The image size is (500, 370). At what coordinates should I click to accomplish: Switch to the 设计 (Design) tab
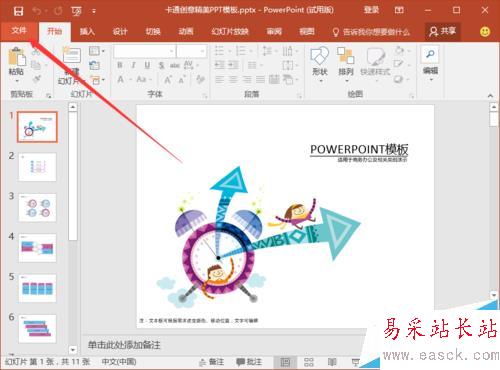coord(120,32)
